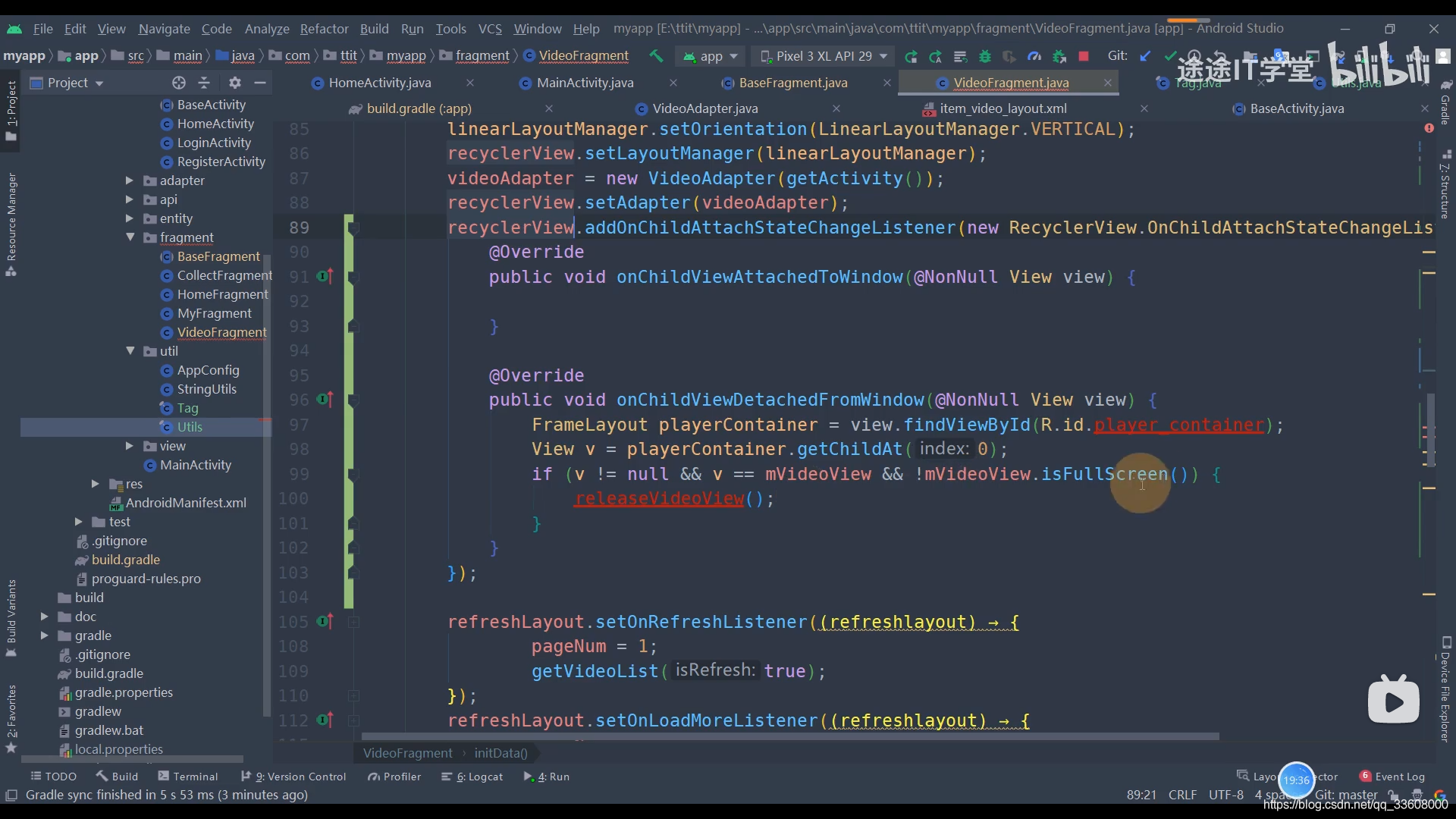Switch to the item_video_layout.xml tab
The width and height of the screenshot is (1456, 819).
(x=1003, y=108)
